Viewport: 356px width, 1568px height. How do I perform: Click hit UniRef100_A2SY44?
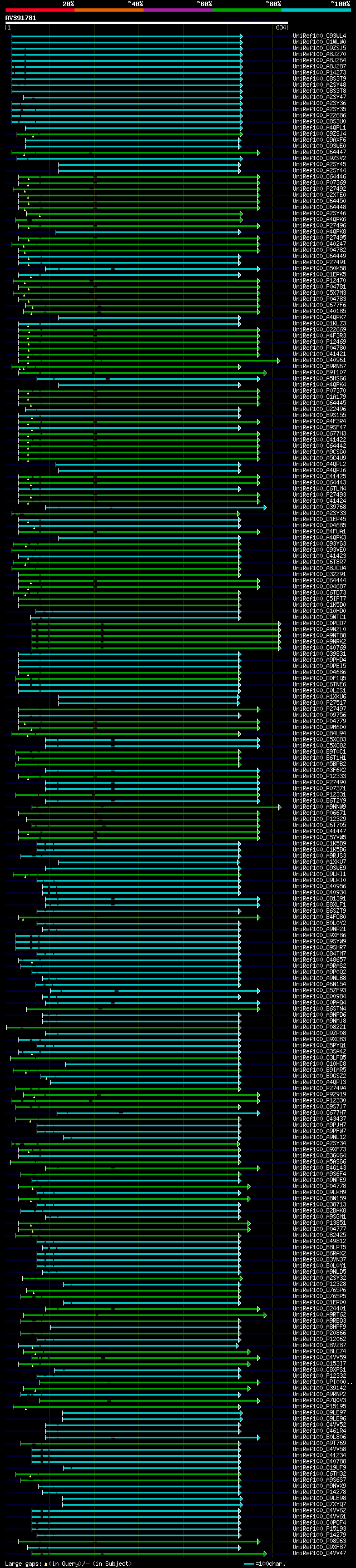319,171
